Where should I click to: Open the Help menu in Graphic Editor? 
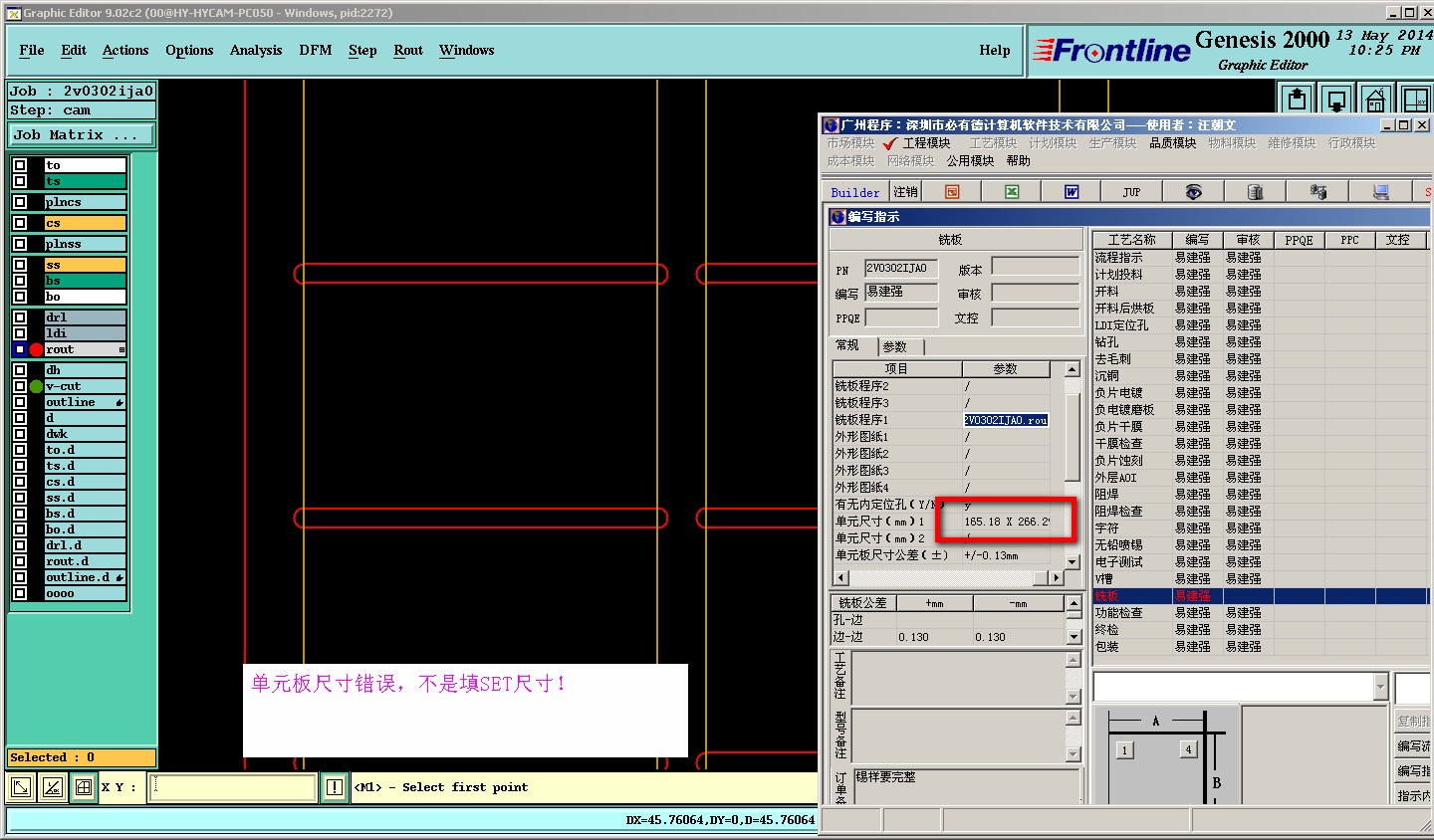pyautogui.click(x=995, y=50)
